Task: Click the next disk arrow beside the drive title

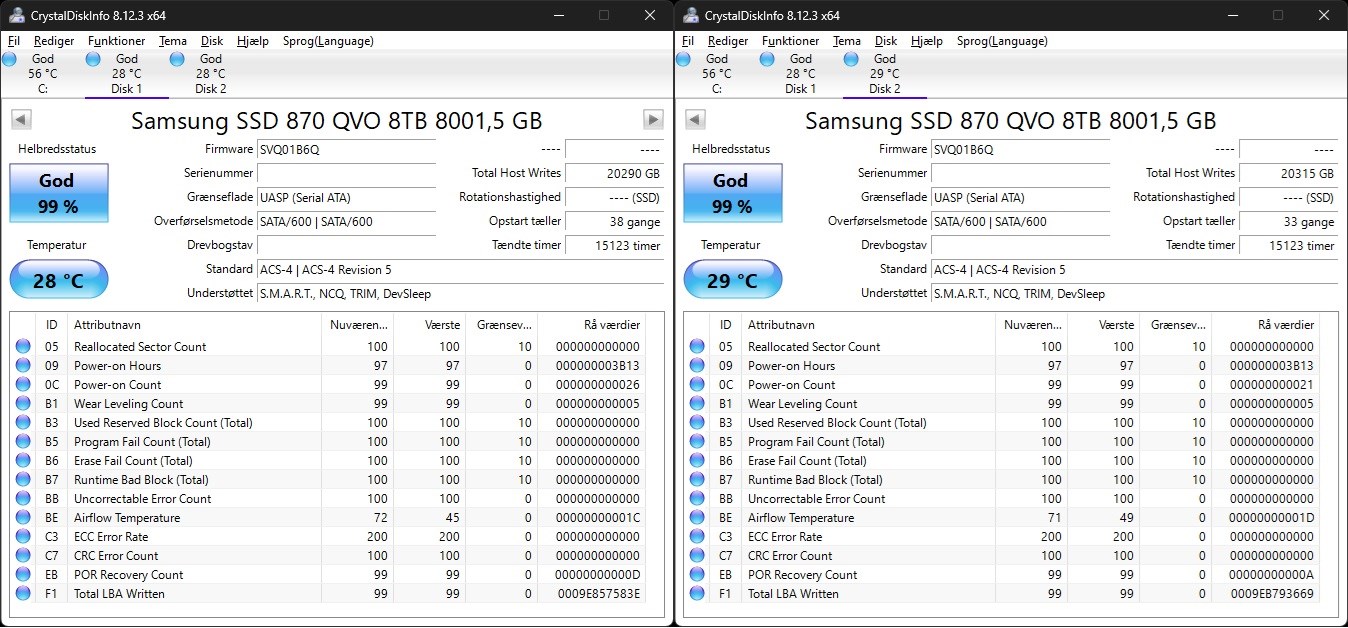Action: tap(653, 121)
